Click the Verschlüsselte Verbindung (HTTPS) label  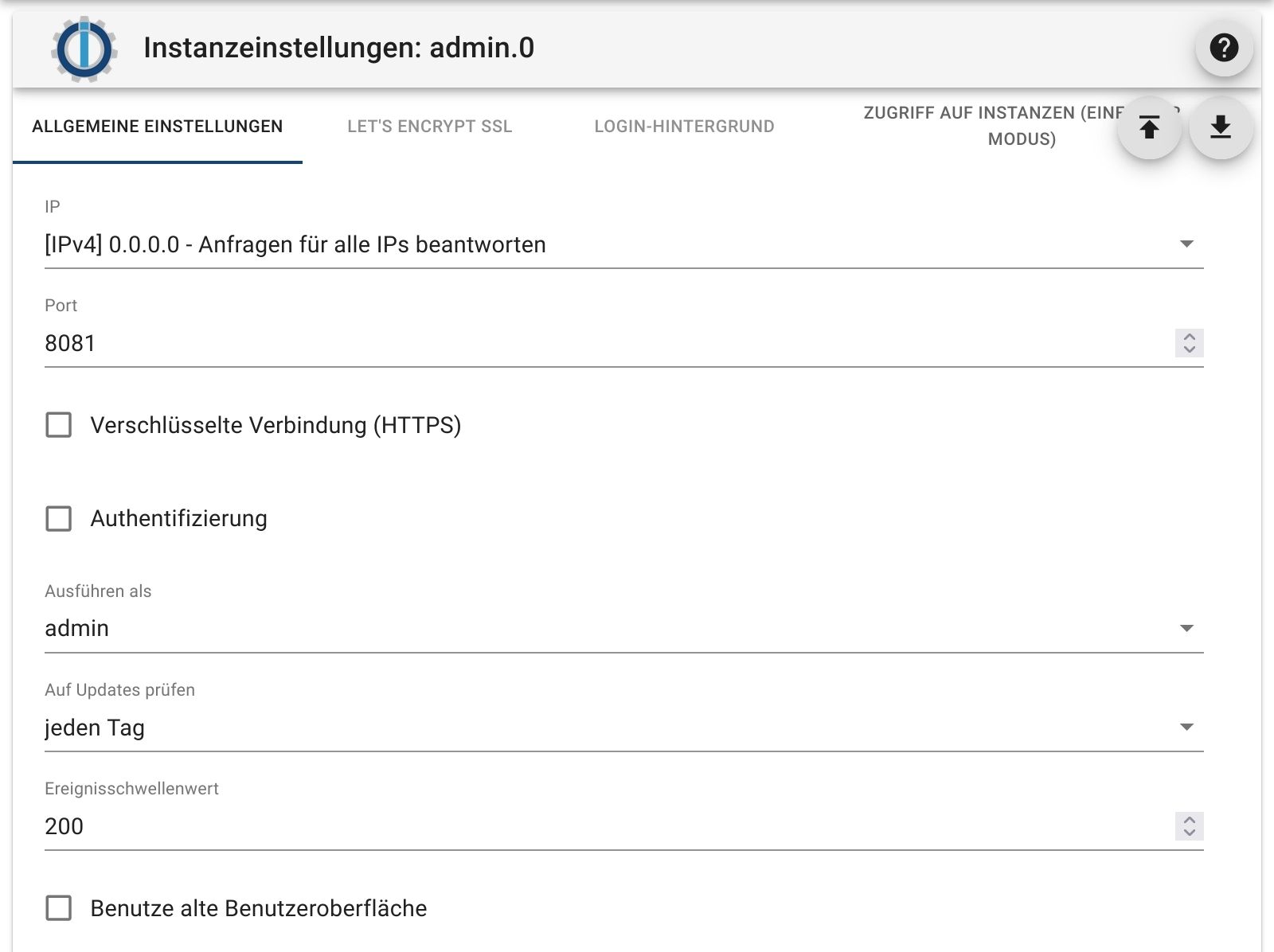[276, 425]
